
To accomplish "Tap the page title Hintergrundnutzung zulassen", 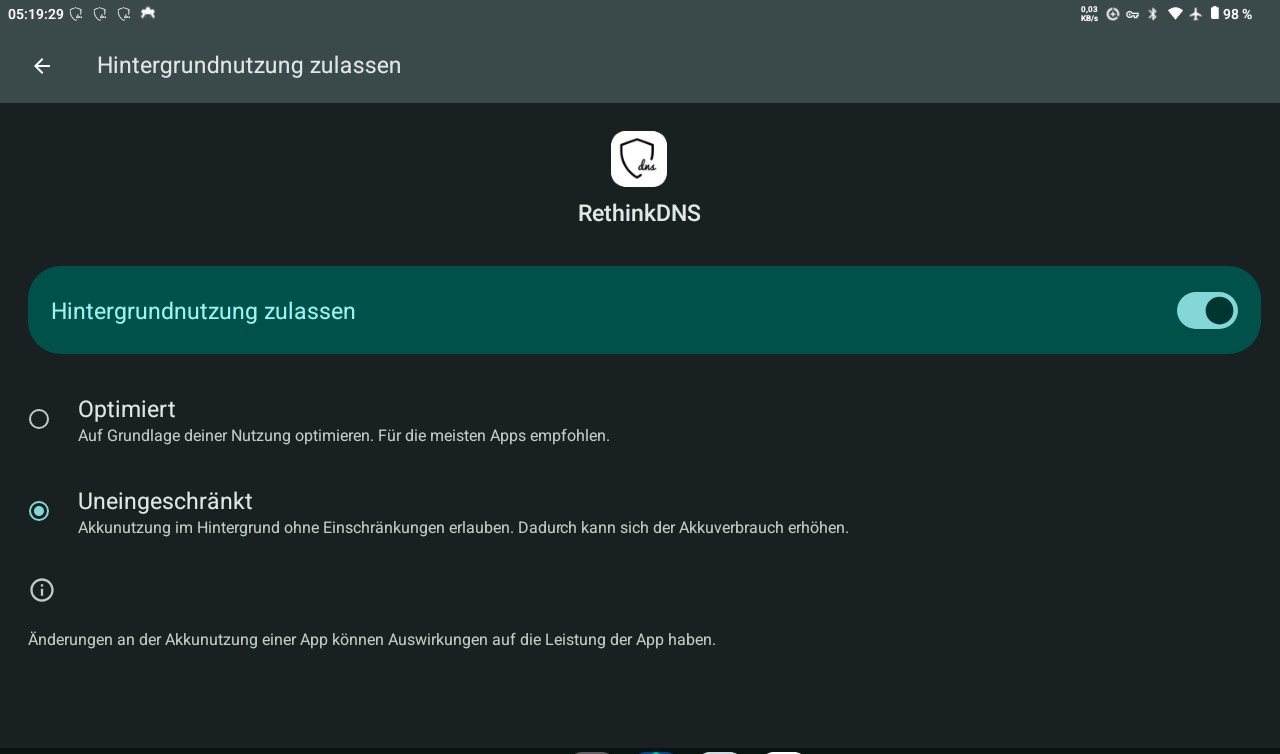I will [x=249, y=65].
